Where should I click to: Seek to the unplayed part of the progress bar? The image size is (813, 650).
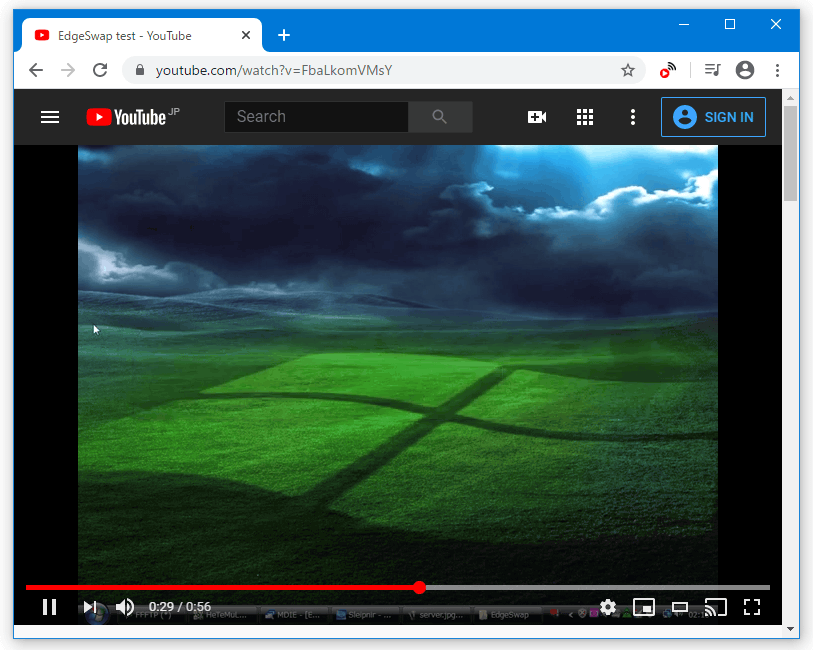pyautogui.click(x=597, y=587)
